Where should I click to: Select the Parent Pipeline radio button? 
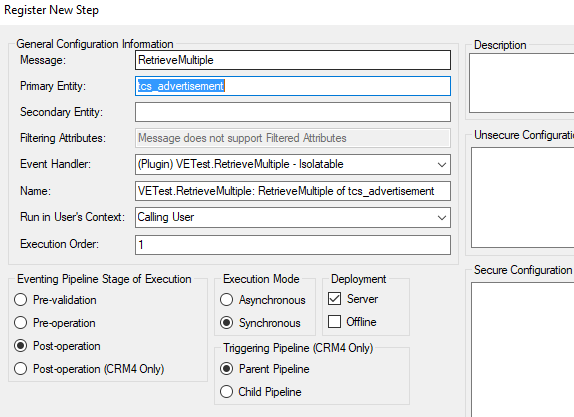coord(227,369)
